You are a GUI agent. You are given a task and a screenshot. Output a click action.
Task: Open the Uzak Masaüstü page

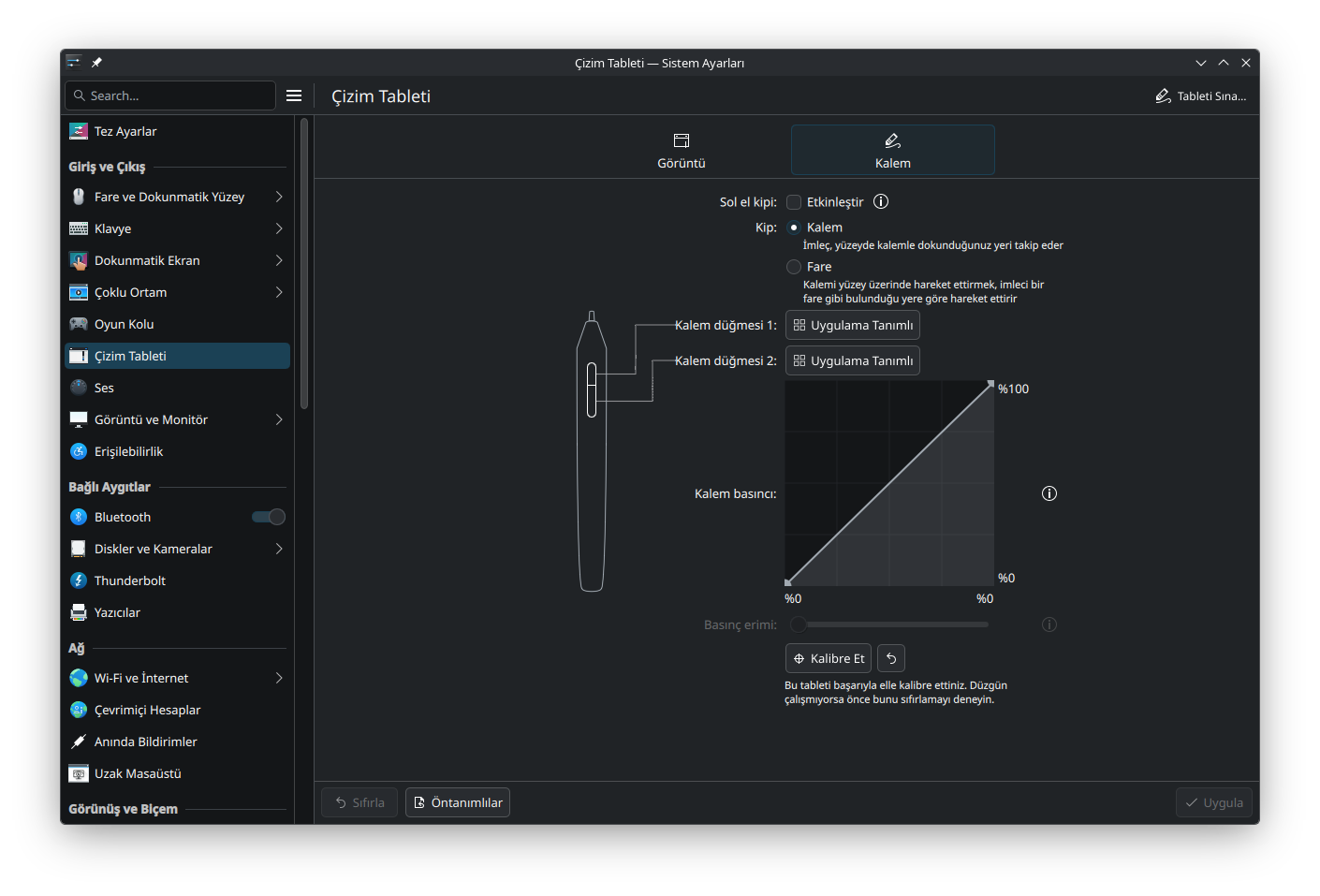(x=178, y=773)
